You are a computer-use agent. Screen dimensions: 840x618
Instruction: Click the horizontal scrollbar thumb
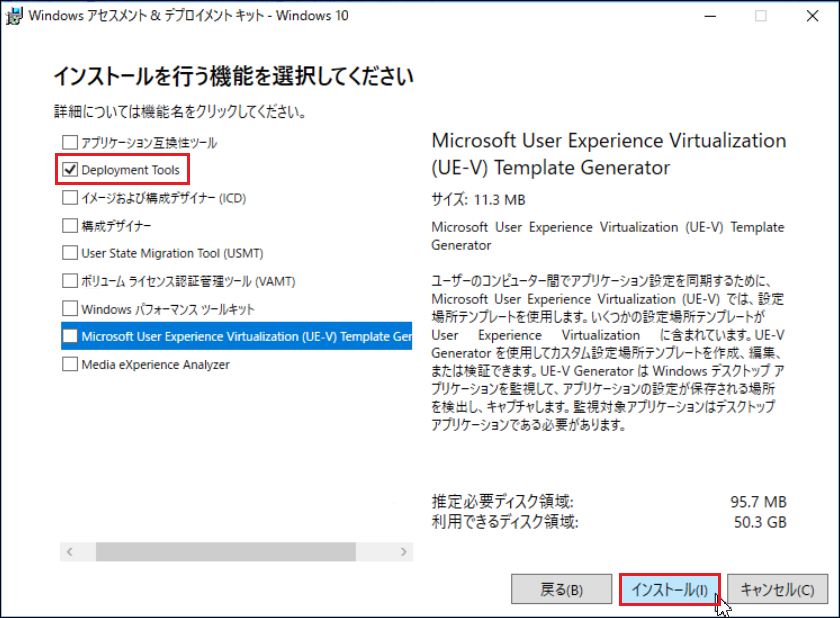(x=226, y=552)
